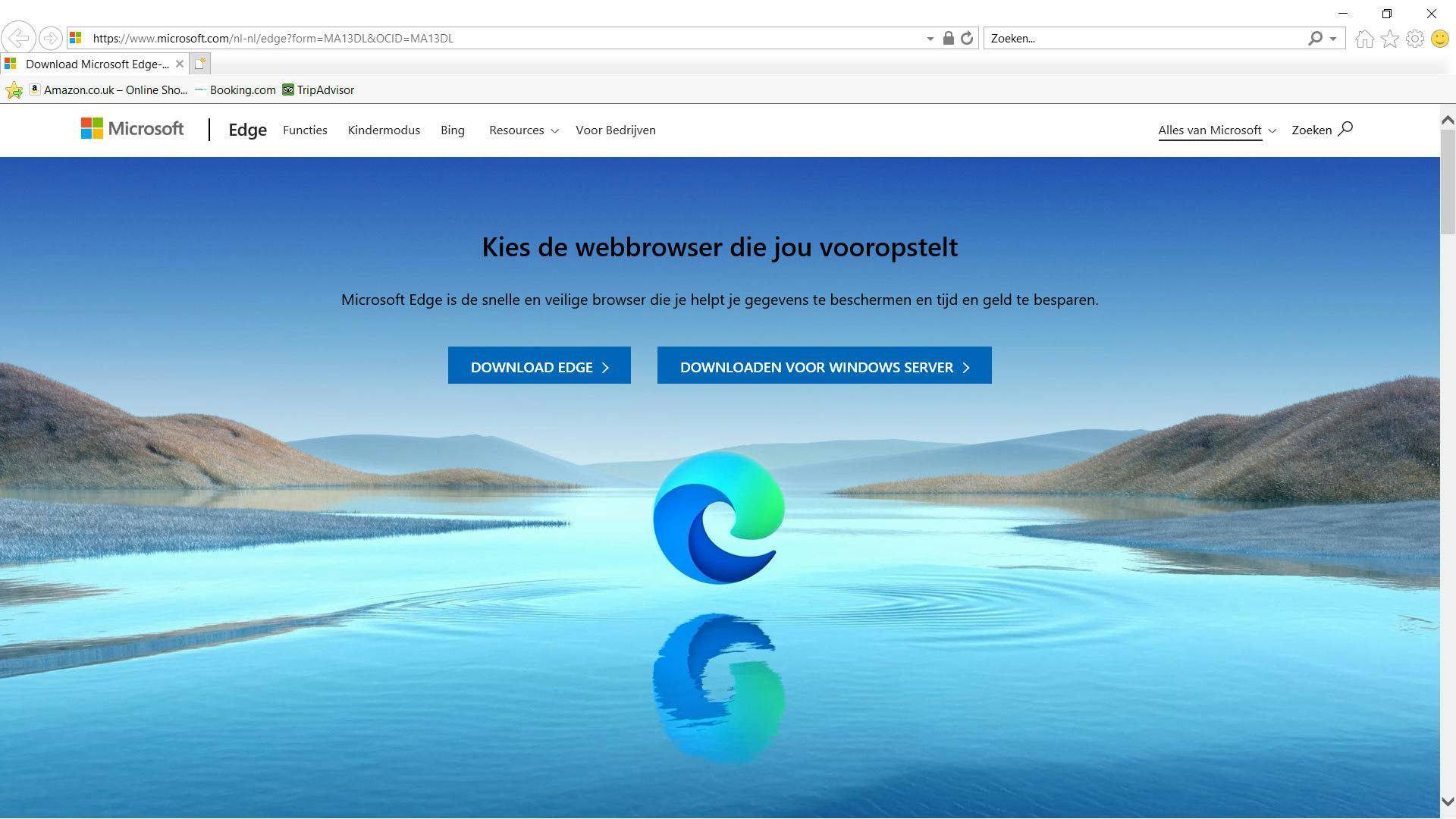Click the magnifier in the Zoeken box
This screenshot has height=819, width=1456.
coord(1315,38)
